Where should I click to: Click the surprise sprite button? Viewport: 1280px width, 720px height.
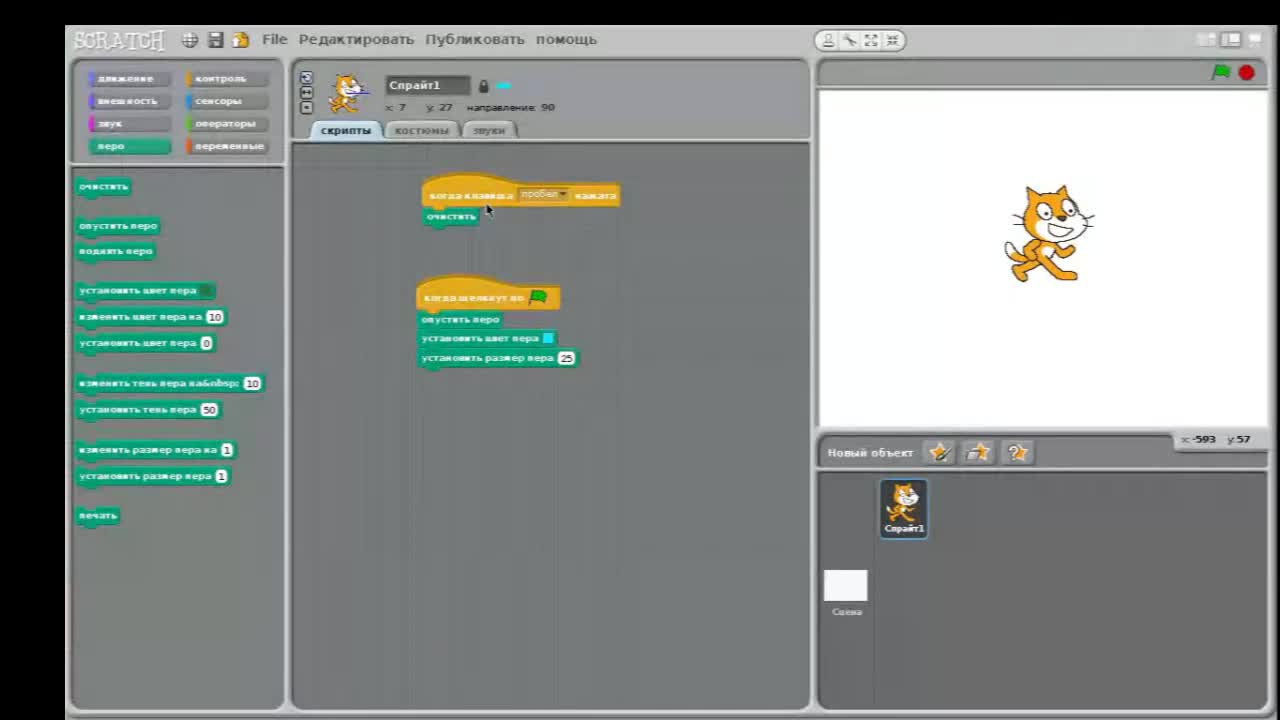[x=1017, y=453]
